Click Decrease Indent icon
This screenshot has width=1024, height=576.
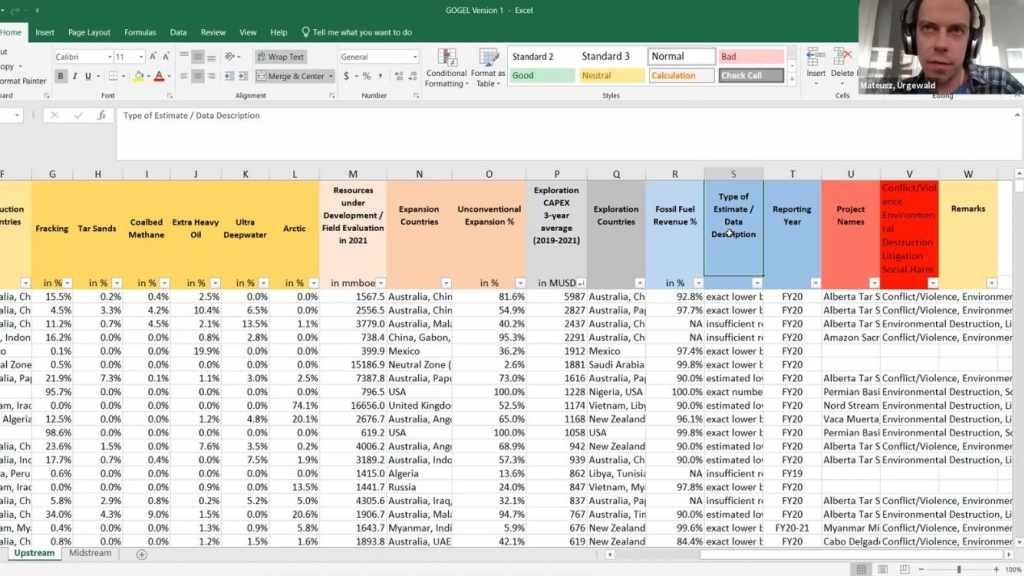(229, 76)
